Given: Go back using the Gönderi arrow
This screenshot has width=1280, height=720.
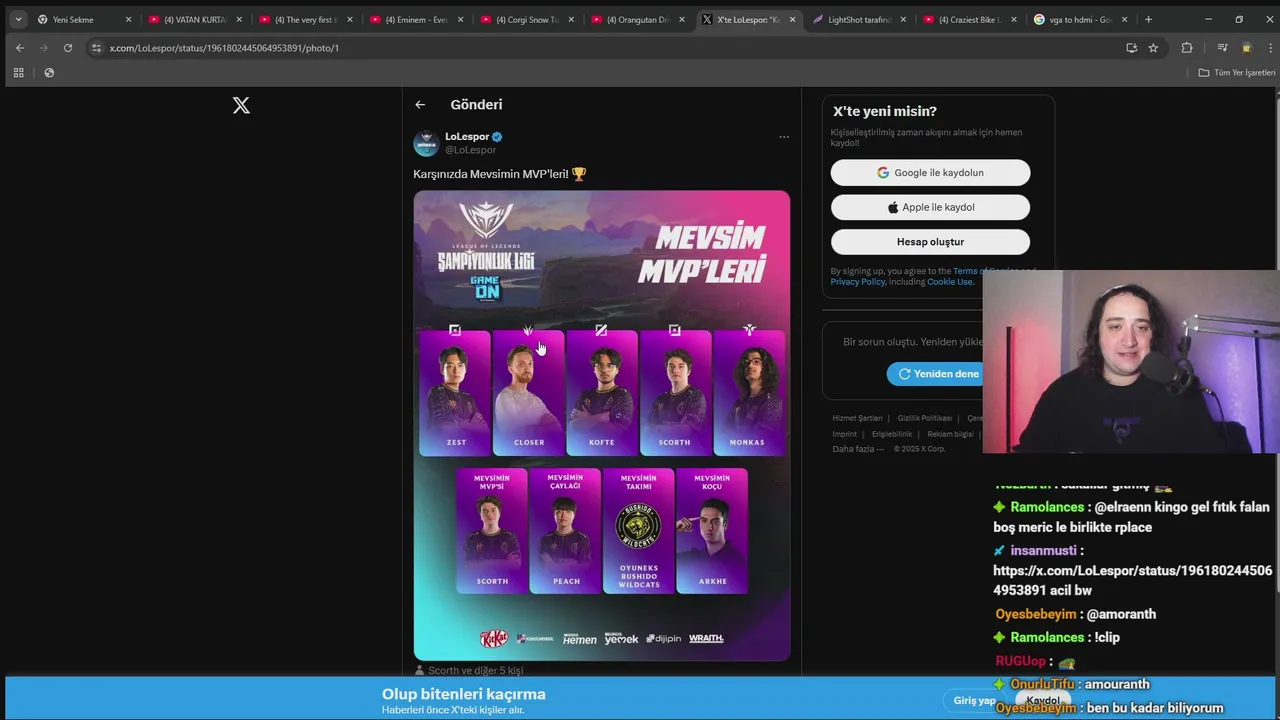Looking at the screenshot, I should [420, 104].
